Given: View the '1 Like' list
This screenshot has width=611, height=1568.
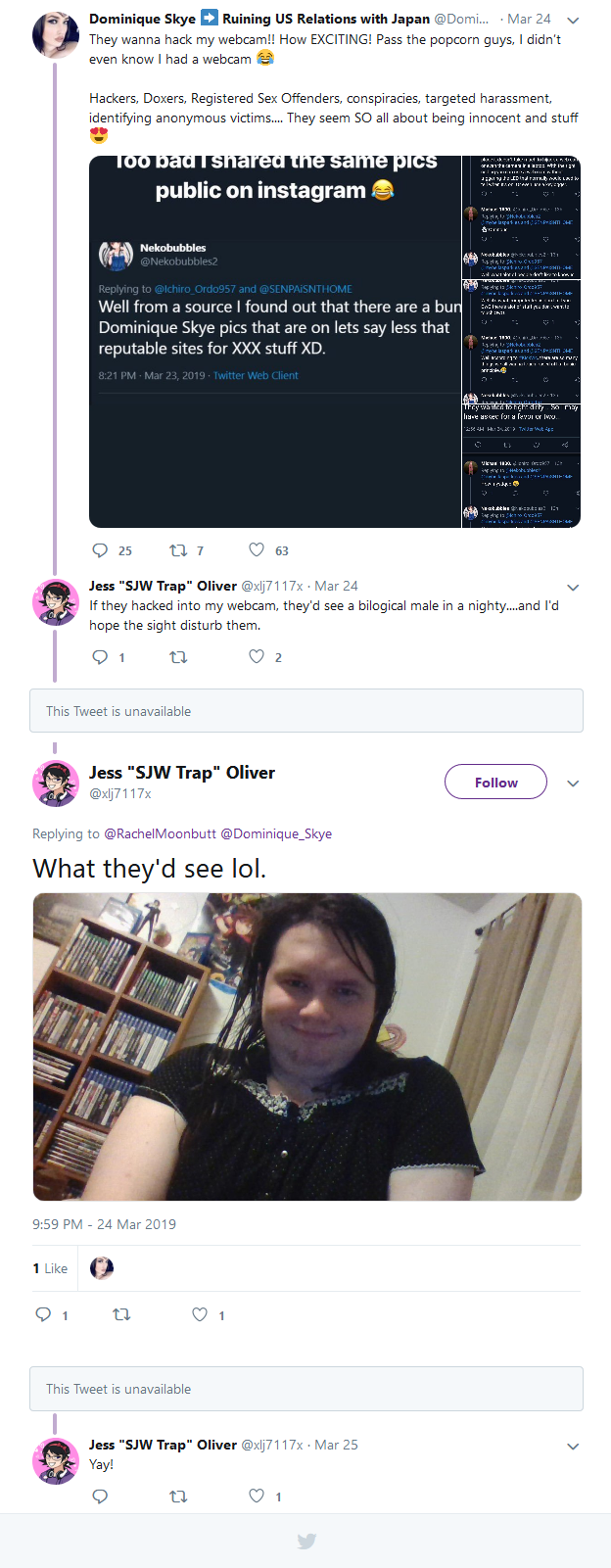Looking at the screenshot, I should pos(50,1268).
